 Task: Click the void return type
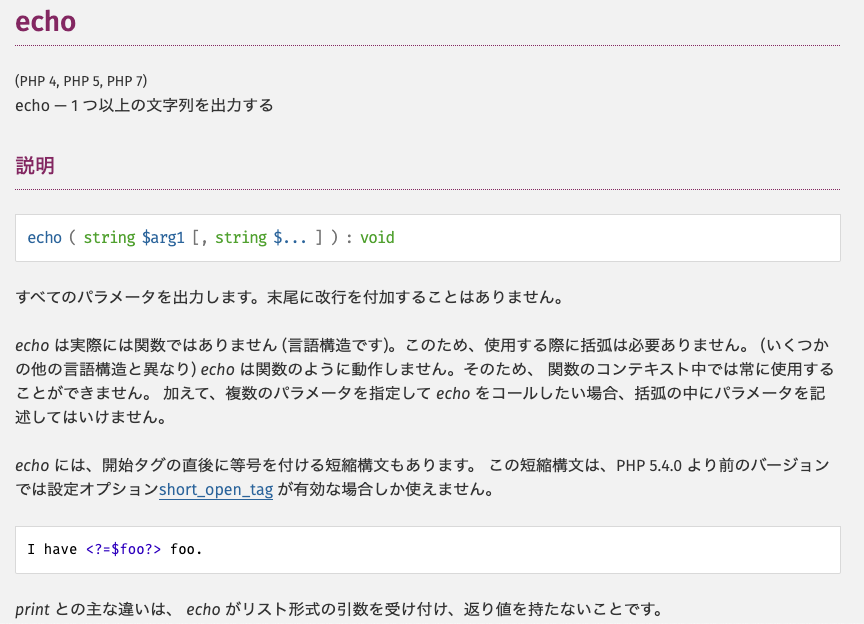click(x=377, y=238)
